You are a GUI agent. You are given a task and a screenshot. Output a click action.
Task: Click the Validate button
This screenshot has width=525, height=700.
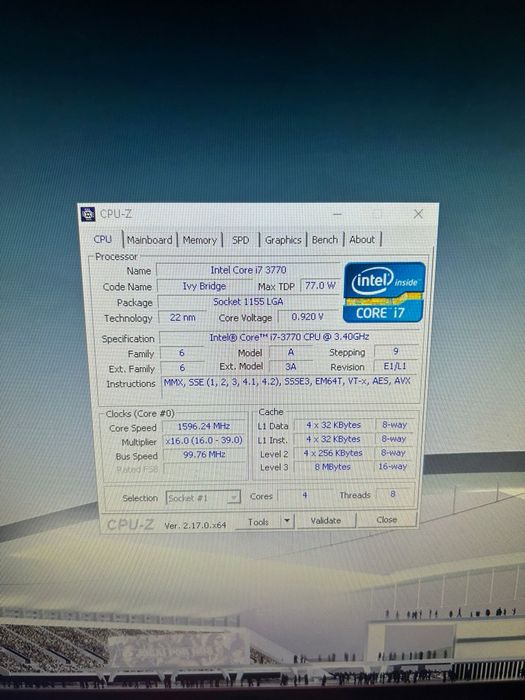click(326, 521)
